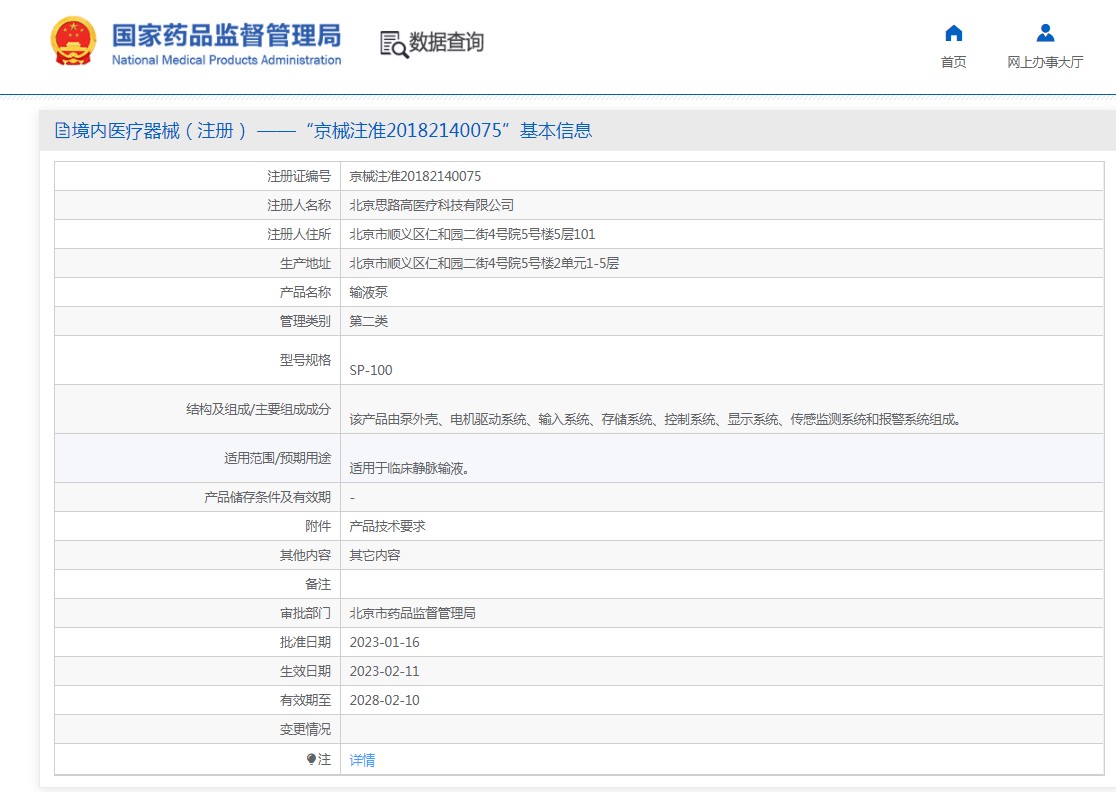This screenshot has height=792, width=1116.
Task: Click the 适用范围/预期用途 label
Action: click(x=278, y=458)
